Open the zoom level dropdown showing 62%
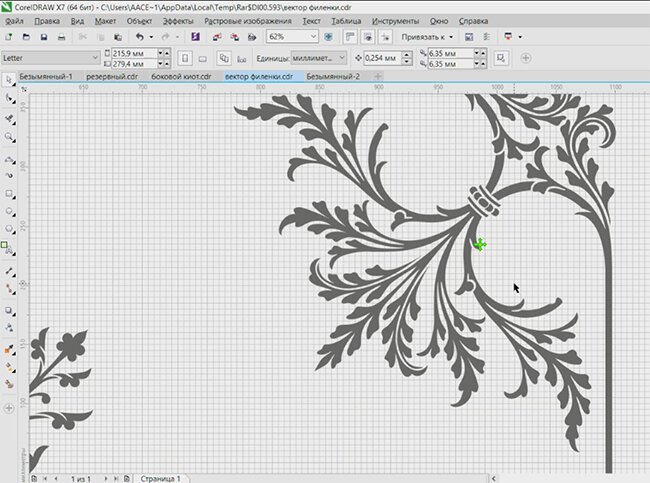This screenshot has width=650, height=483. coord(314,37)
